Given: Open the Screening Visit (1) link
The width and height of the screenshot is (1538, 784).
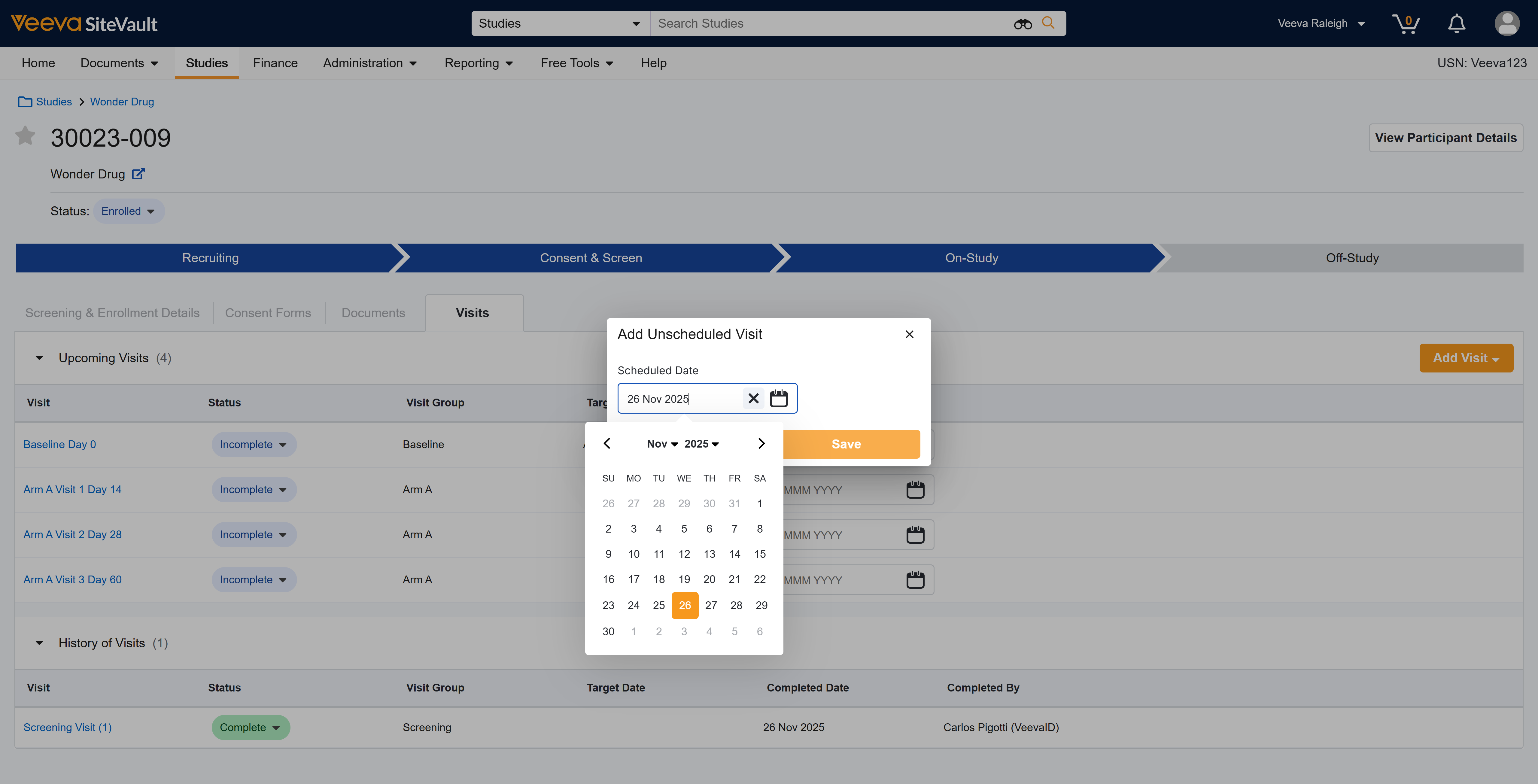Looking at the screenshot, I should click(x=67, y=727).
